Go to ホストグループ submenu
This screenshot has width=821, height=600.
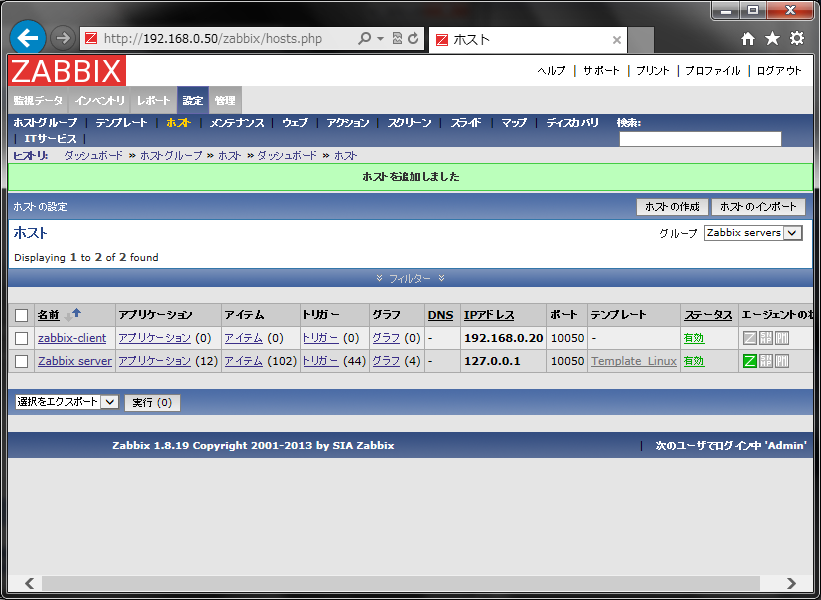click(45, 123)
